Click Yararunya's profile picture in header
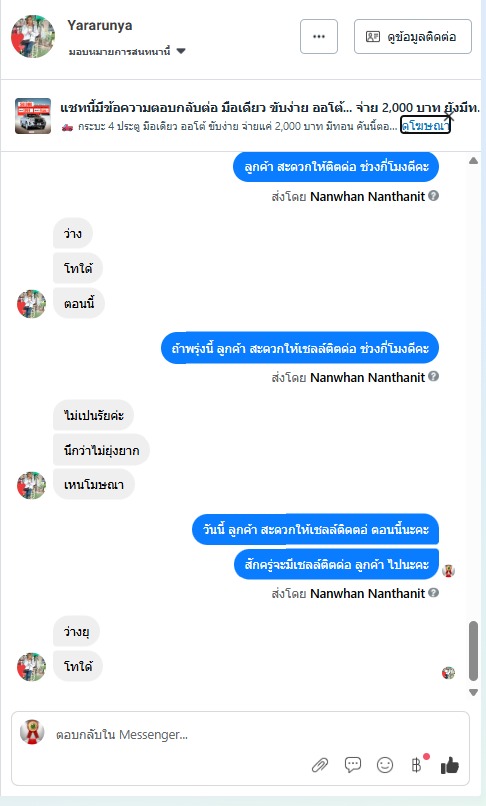The image size is (486, 806). tap(33, 36)
